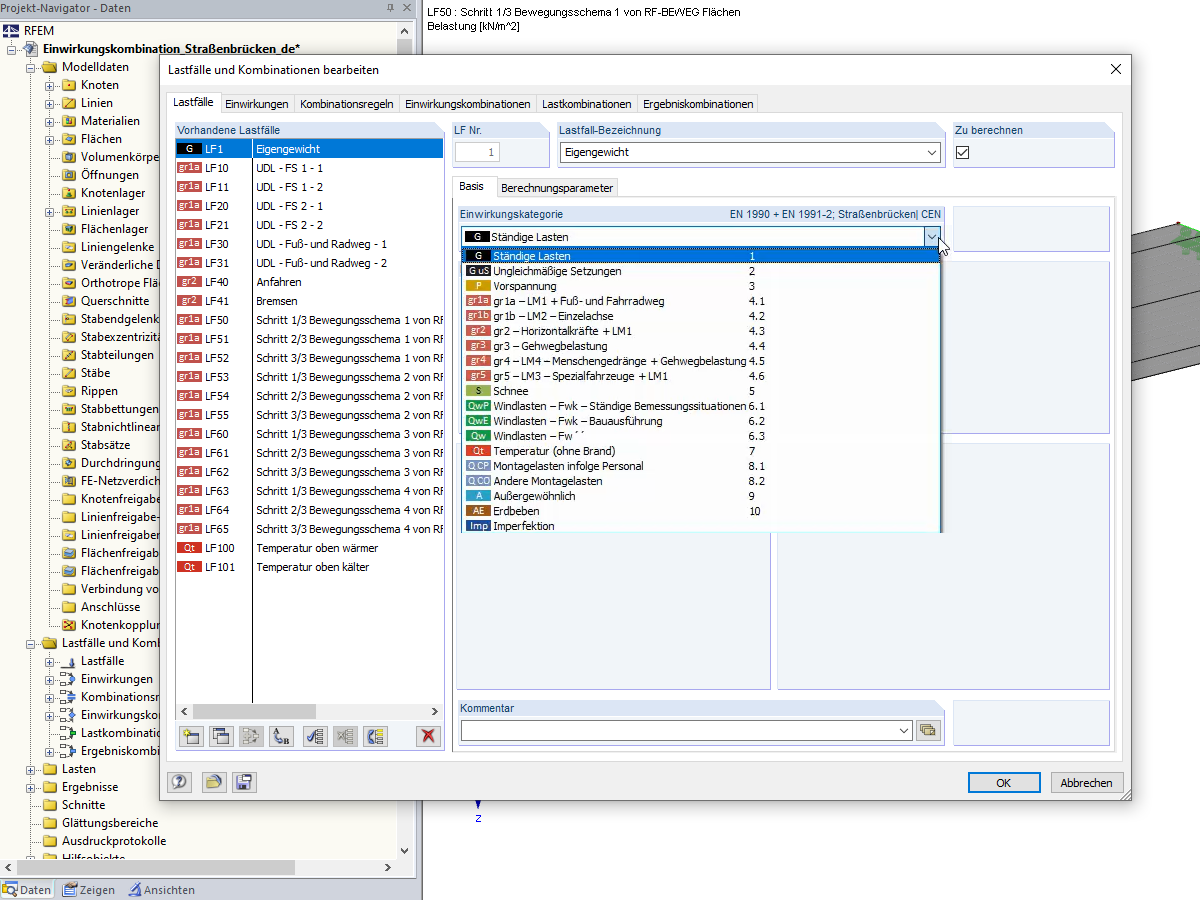Image resolution: width=1200 pixels, height=900 pixels.
Task: Click the Querschnitte icon in navigator
Action: pyautogui.click(x=69, y=301)
